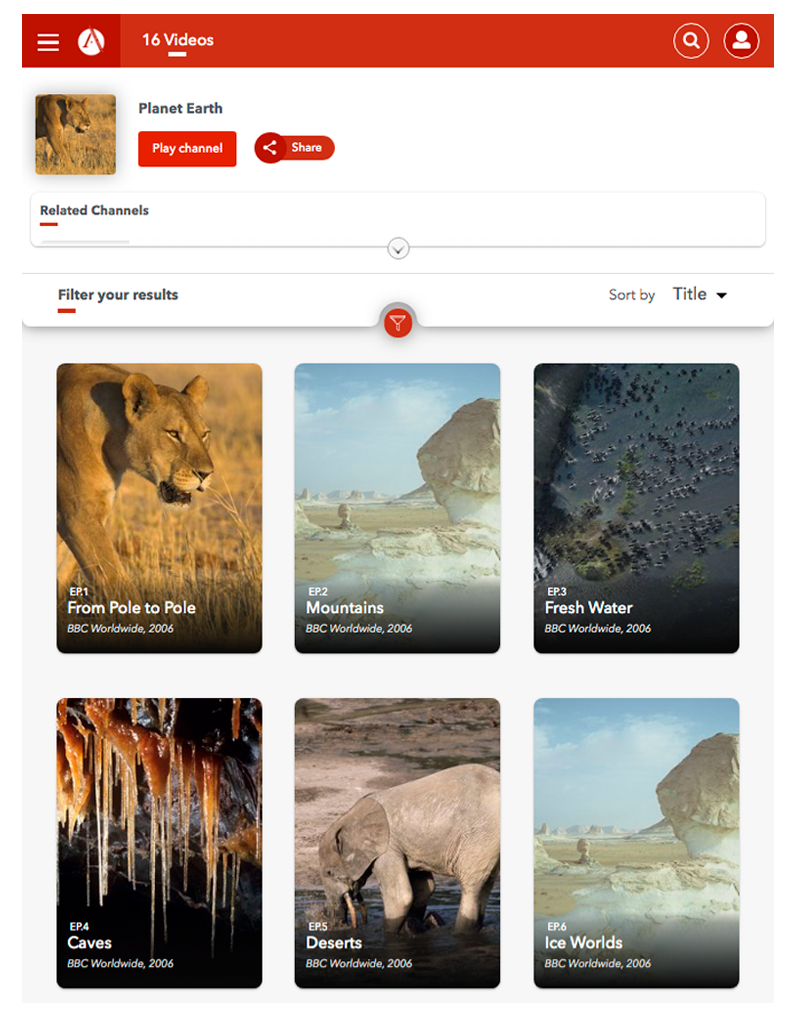Click the Related Channels label
The height and width of the screenshot is (1012, 795).
tap(94, 210)
